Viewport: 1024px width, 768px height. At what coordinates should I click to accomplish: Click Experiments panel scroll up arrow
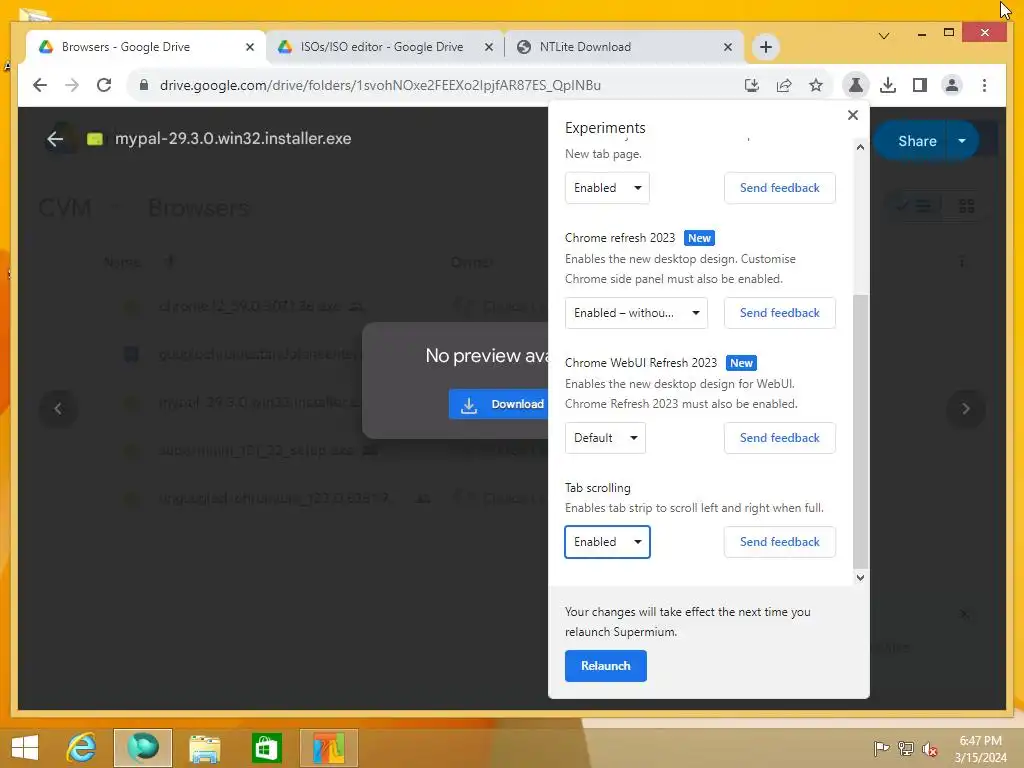860,148
